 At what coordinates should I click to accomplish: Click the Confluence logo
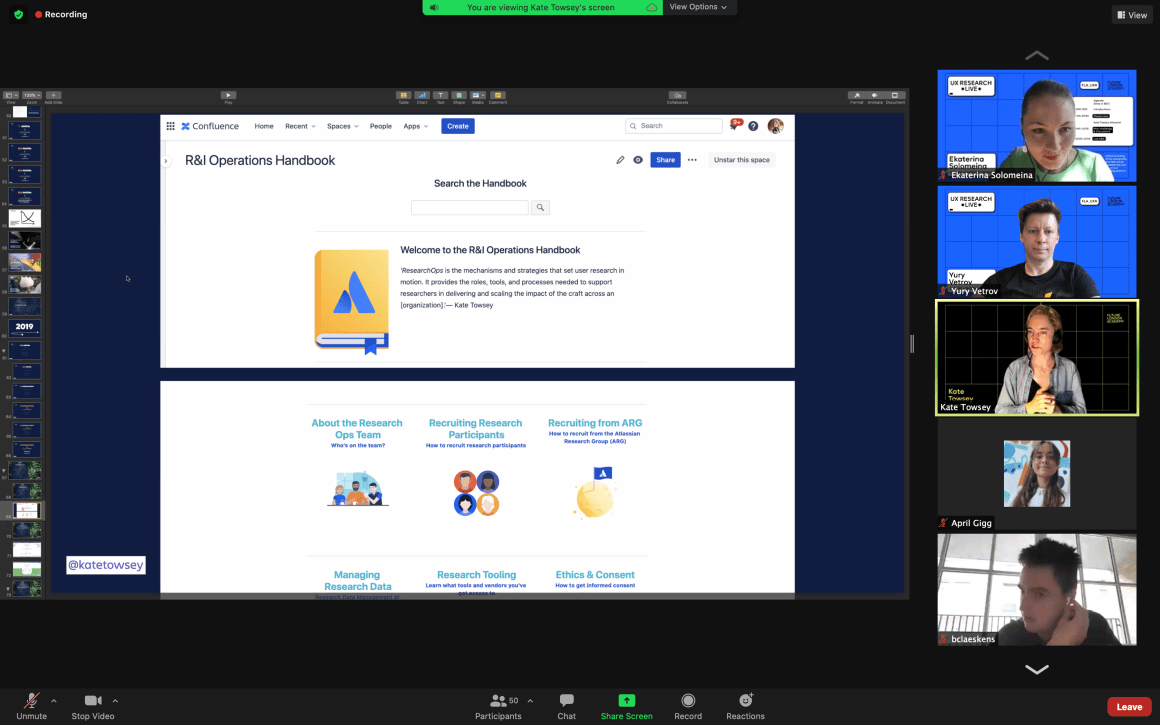(x=210, y=126)
